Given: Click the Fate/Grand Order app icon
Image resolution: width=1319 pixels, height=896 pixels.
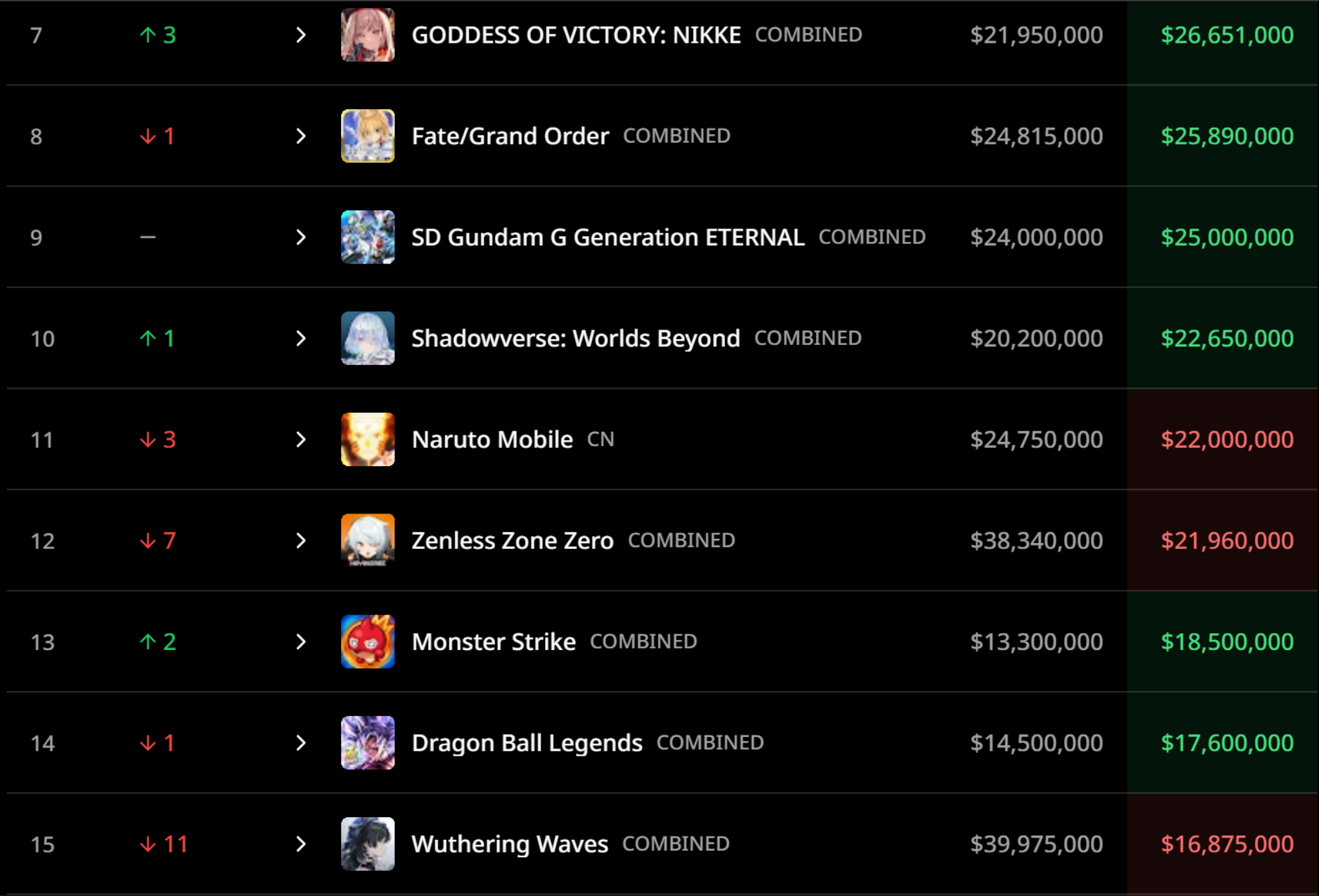Looking at the screenshot, I should click(x=368, y=136).
